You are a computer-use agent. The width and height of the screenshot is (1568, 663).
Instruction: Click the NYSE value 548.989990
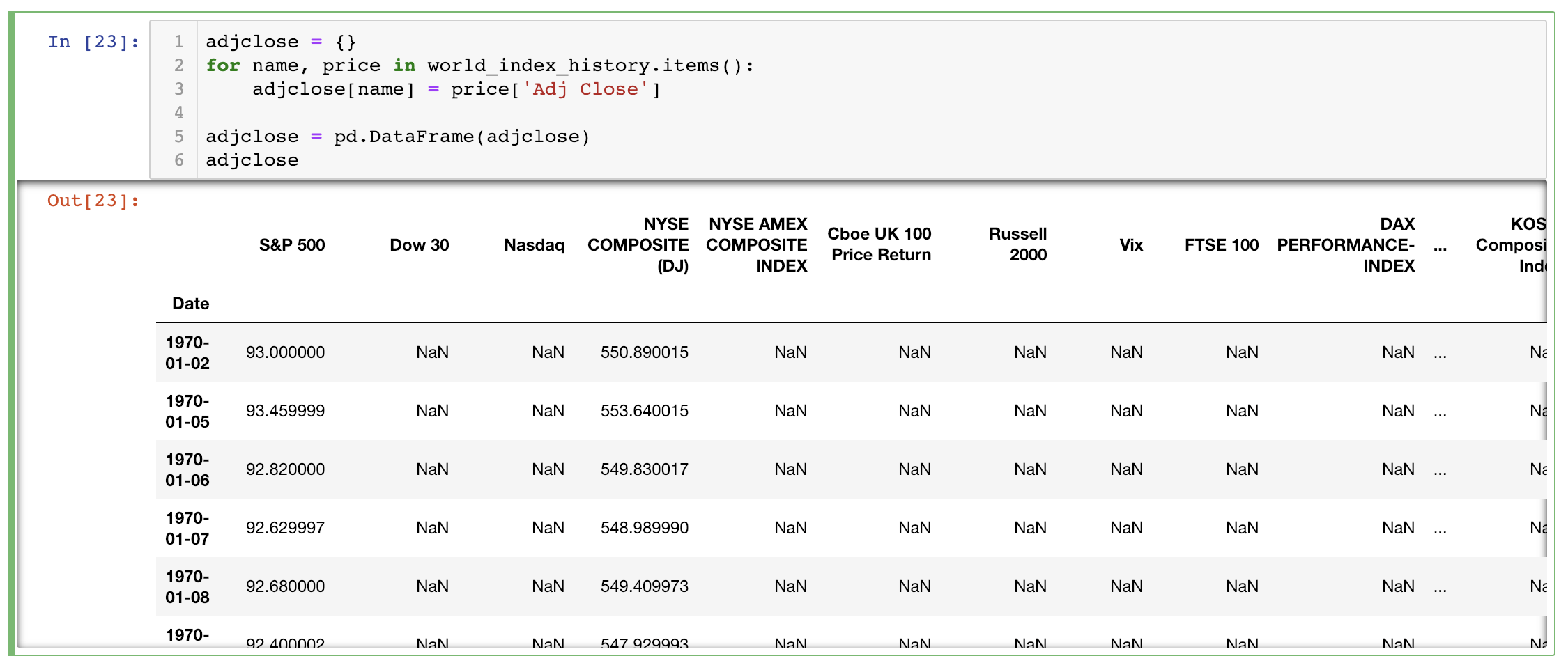[x=645, y=528]
